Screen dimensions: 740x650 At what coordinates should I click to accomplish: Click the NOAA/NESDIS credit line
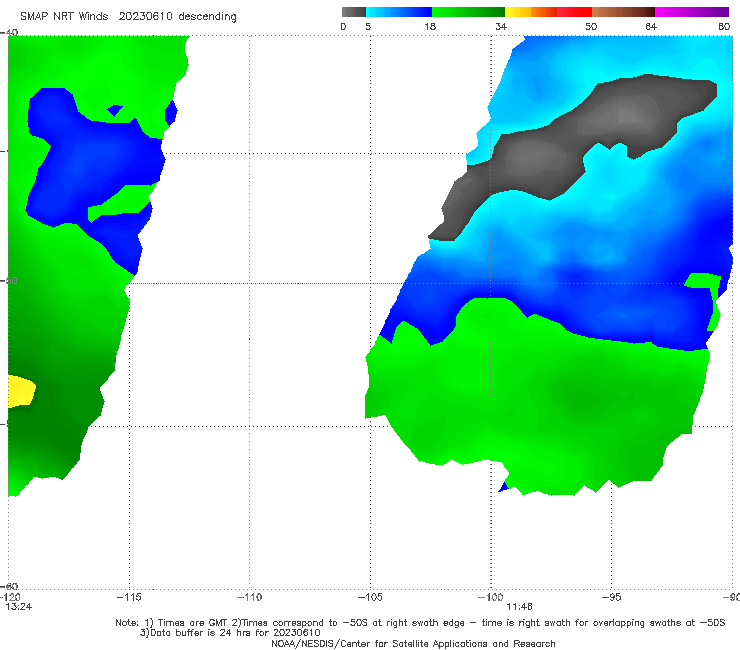click(x=413, y=643)
